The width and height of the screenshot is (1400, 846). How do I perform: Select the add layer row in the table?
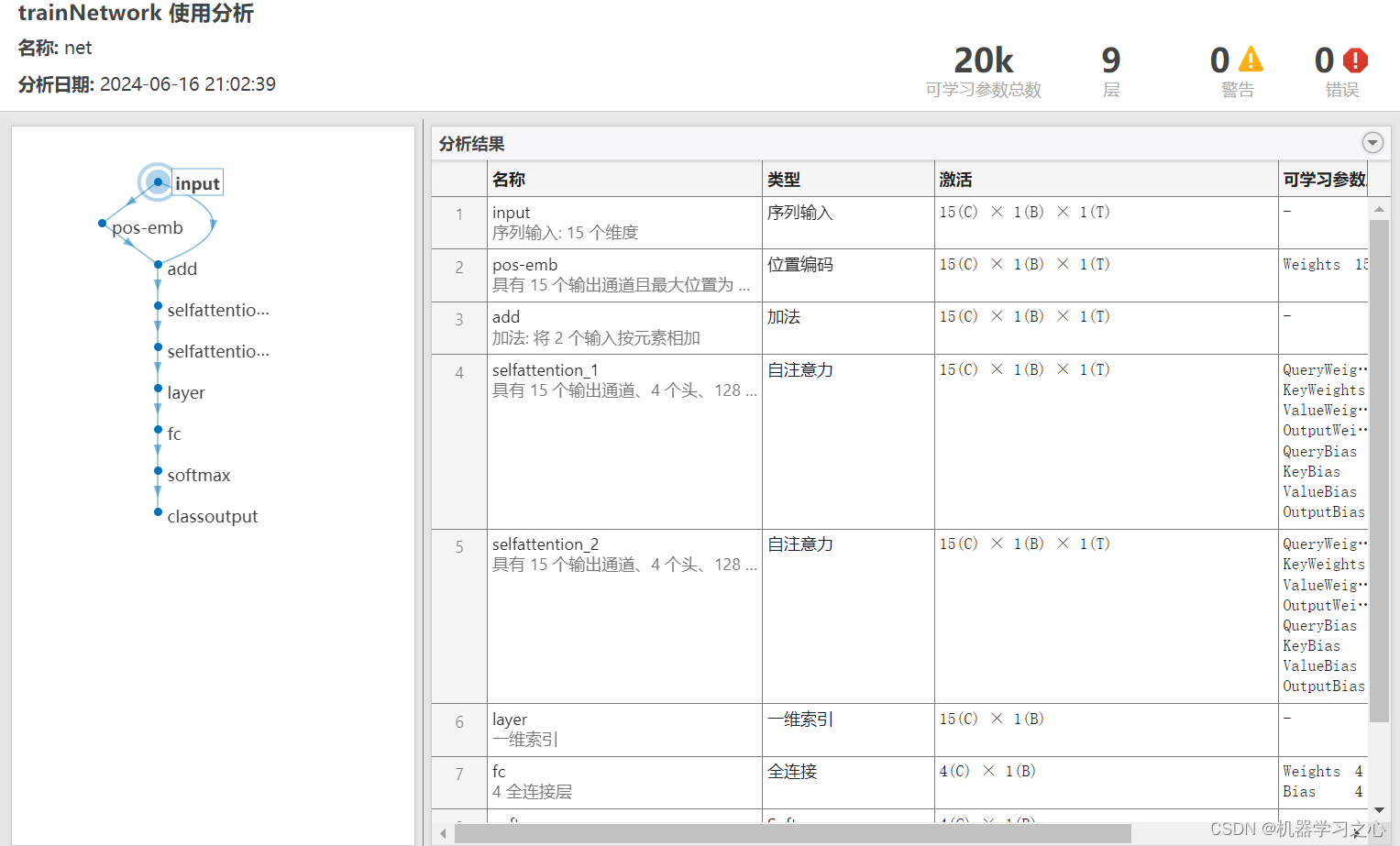(x=900, y=328)
